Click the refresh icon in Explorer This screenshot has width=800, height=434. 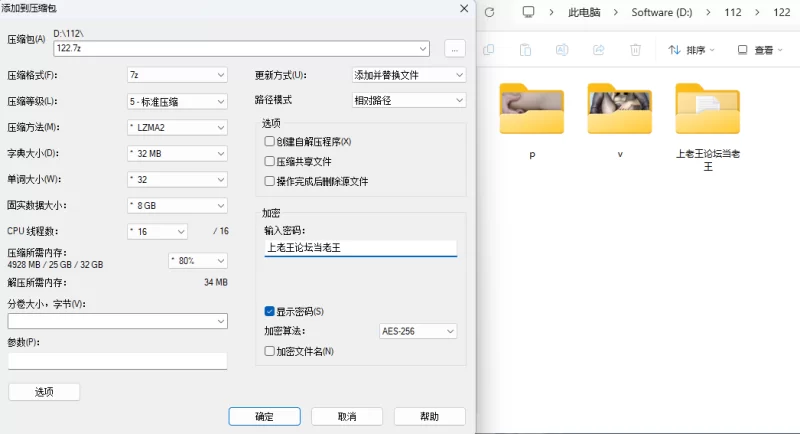489,12
